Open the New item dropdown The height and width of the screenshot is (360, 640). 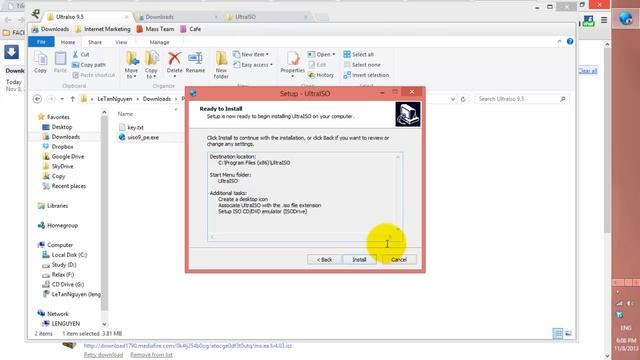[251, 54]
